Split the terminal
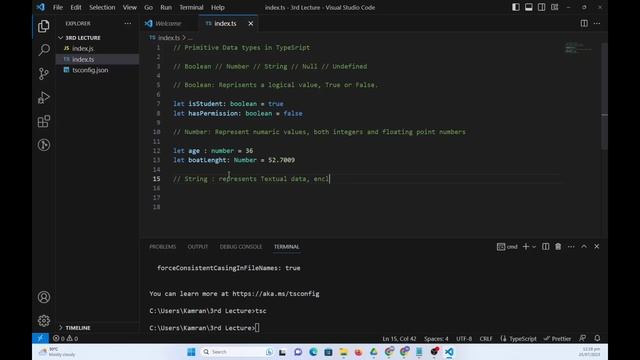The image size is (640, 360). point(545,247)
